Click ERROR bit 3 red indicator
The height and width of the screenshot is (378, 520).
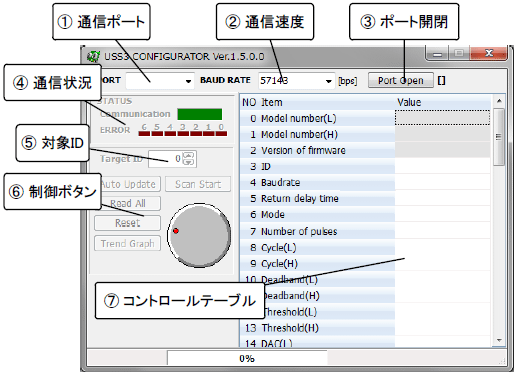pos(183,134)
